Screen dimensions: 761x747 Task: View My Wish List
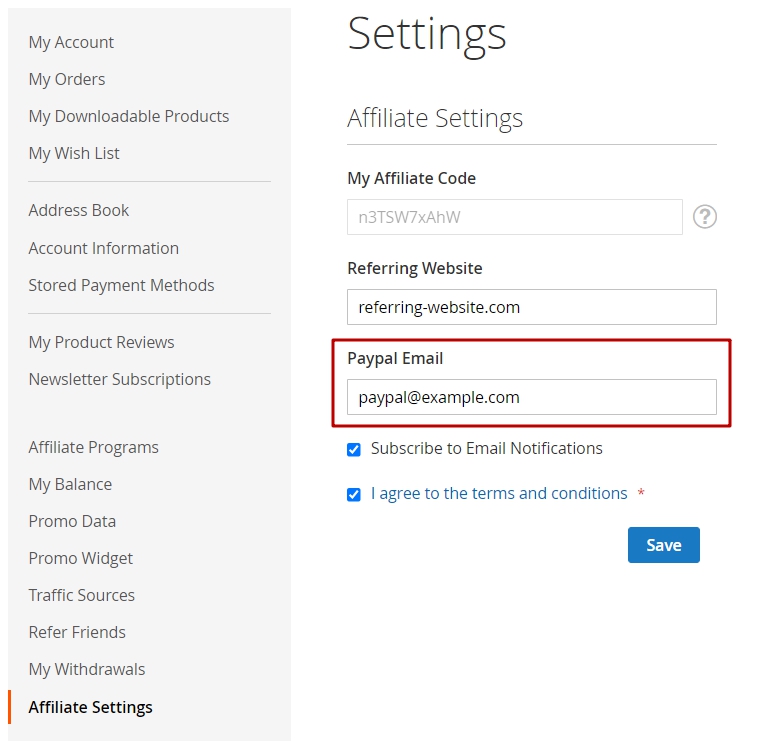pos(74,153)
